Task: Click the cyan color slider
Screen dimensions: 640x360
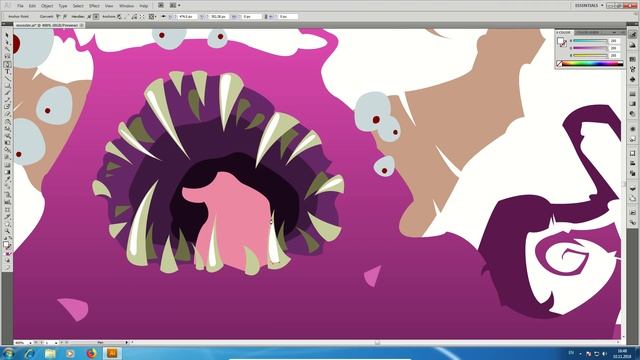Action: point(590,41)
